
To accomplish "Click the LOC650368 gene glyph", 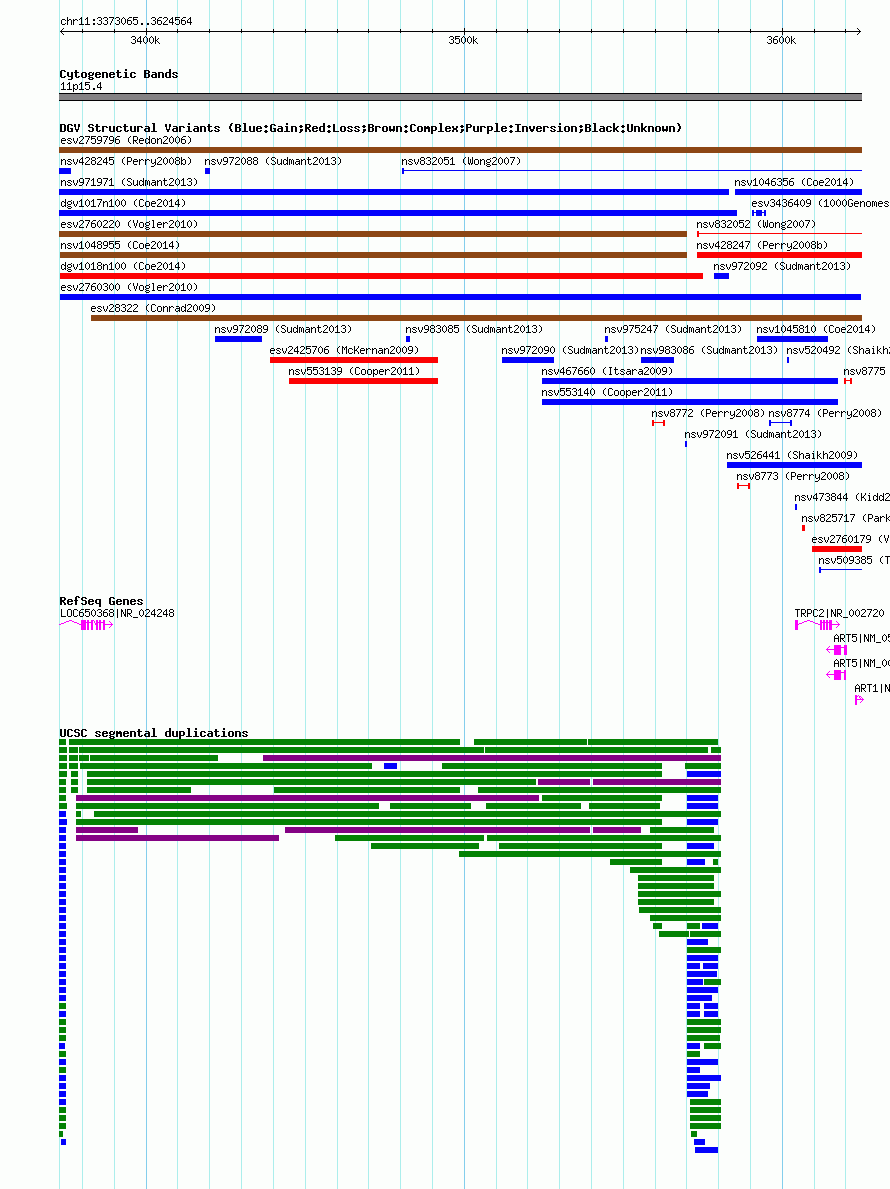I will [86, 625].
